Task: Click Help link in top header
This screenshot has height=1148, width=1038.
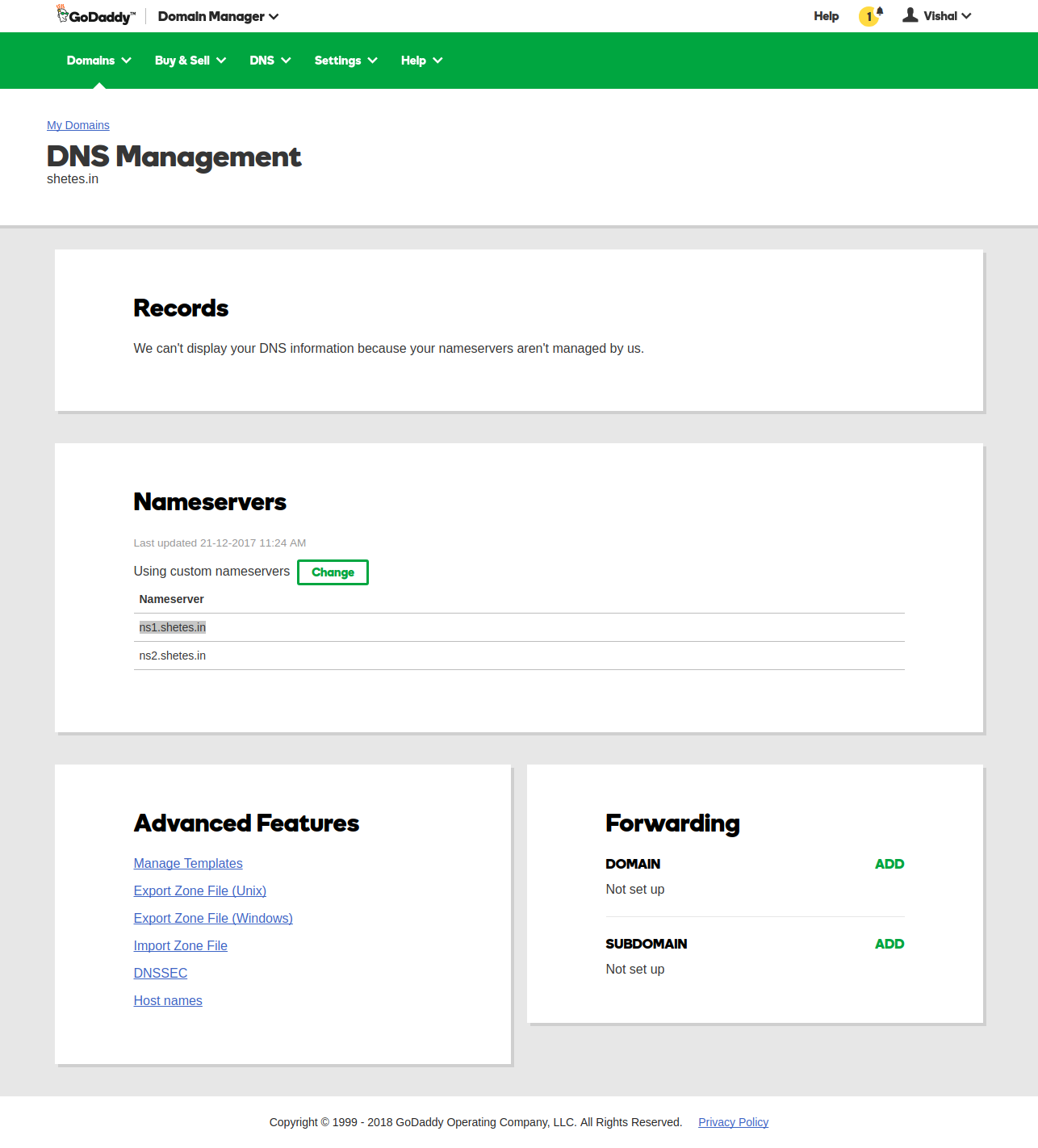Action: pos(827,16)
